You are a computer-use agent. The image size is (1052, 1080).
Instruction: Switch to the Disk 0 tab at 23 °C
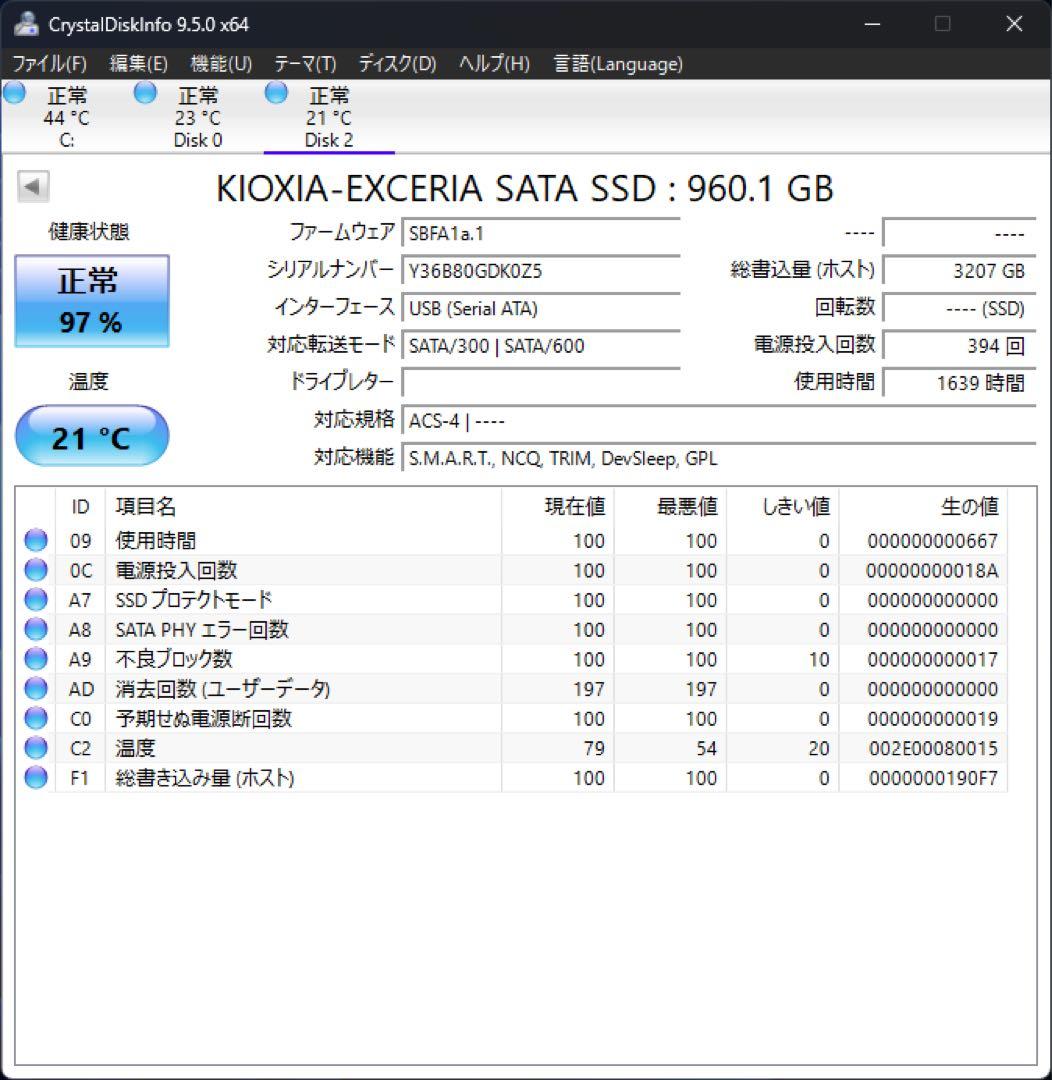(x=198, y=117)
